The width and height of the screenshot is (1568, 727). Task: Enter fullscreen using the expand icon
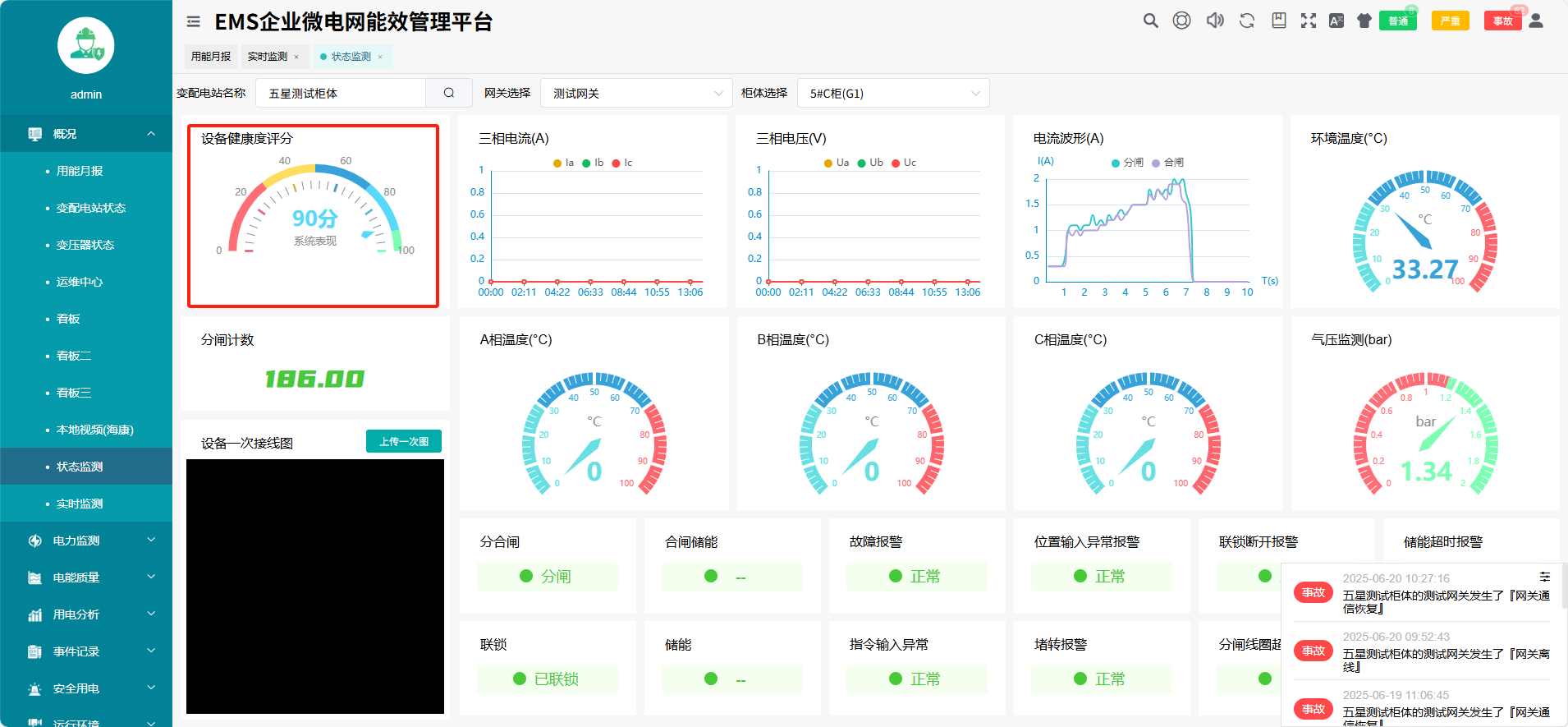coord(1309,21)
